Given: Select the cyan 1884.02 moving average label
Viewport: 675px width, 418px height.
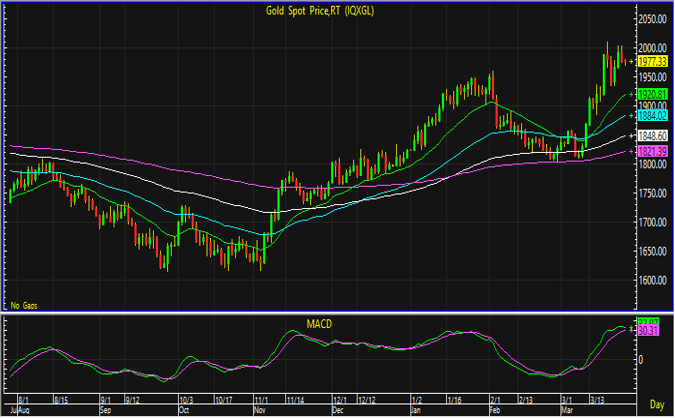Looking at the screenshot, I should [653, 116].
